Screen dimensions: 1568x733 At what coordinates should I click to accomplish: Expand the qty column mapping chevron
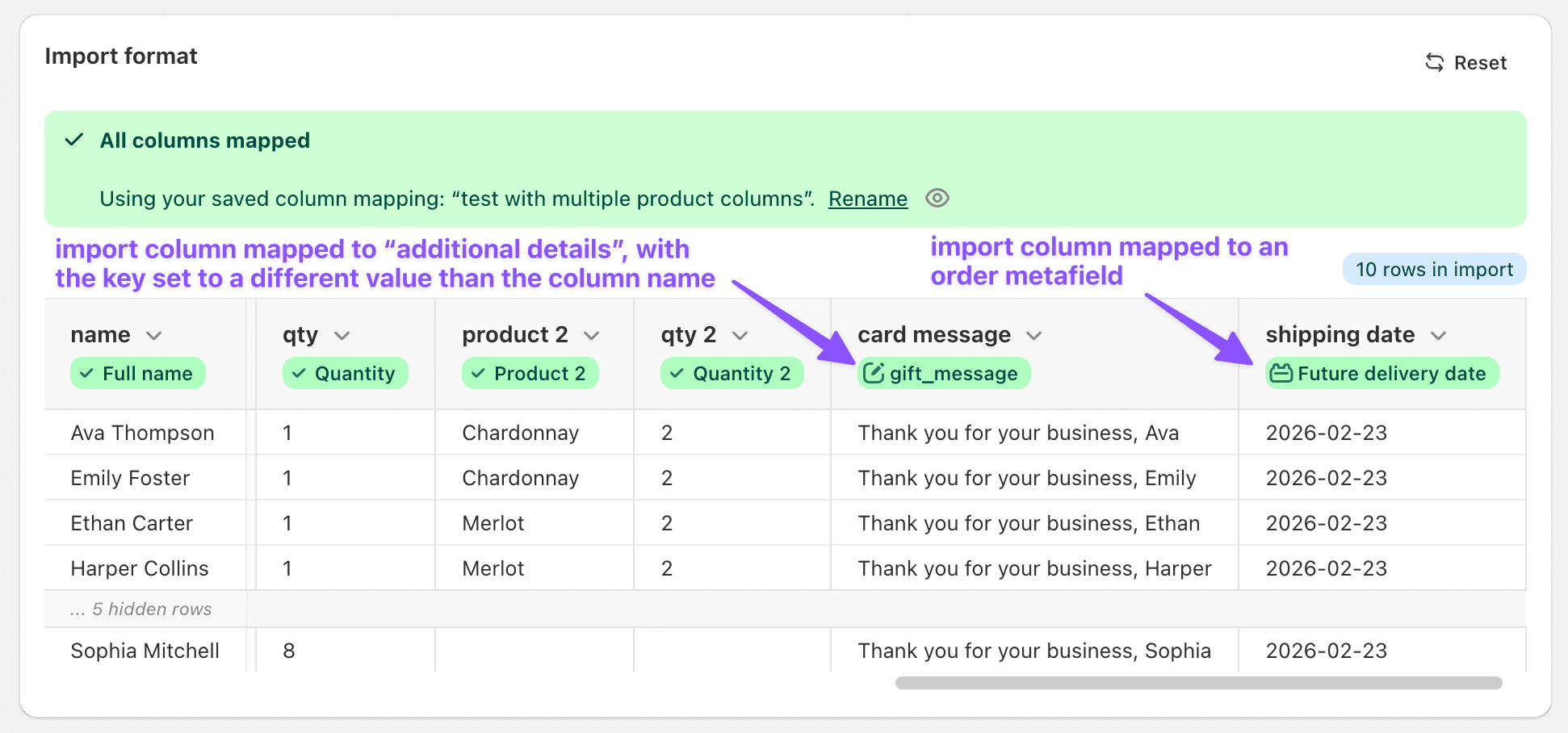[x=342, y=335]
